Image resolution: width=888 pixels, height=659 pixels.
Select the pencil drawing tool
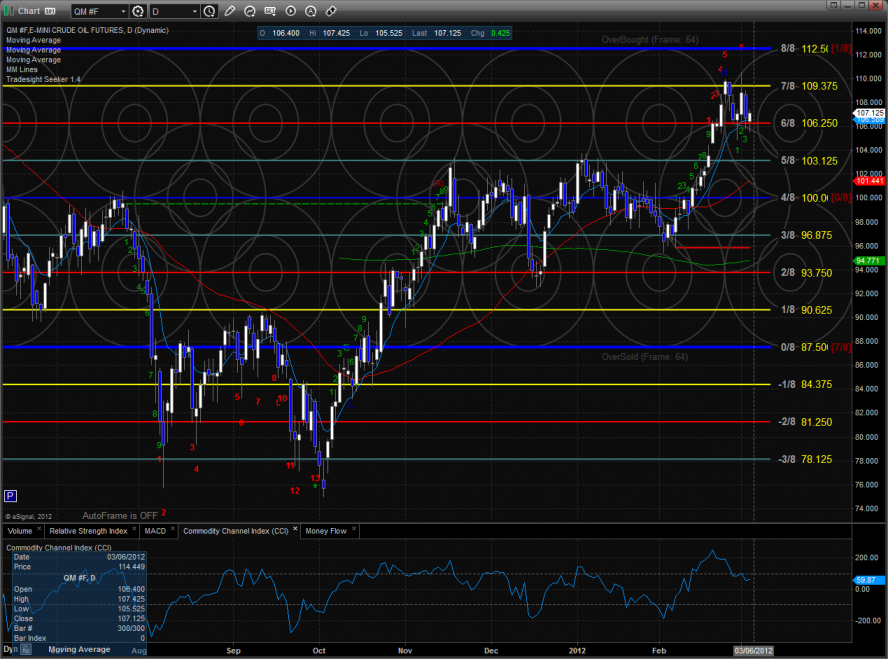pos(231,11)
